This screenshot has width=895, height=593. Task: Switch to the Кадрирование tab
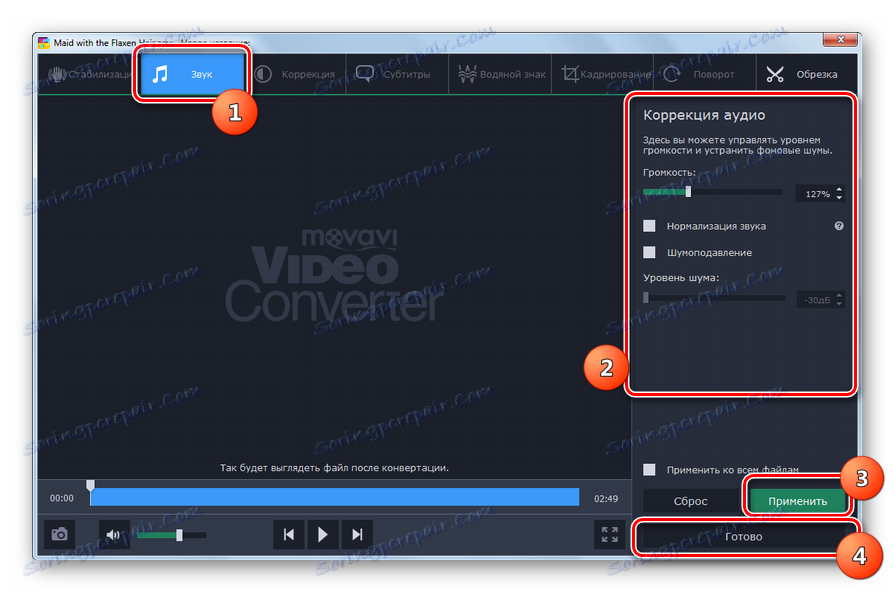tap(603, 74)
